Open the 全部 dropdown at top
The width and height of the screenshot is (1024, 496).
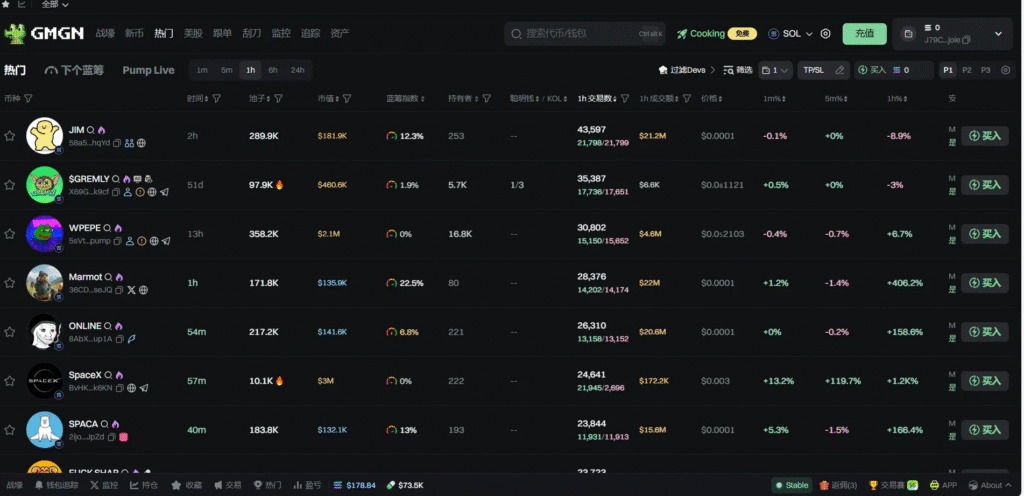[x=56, y=5]
